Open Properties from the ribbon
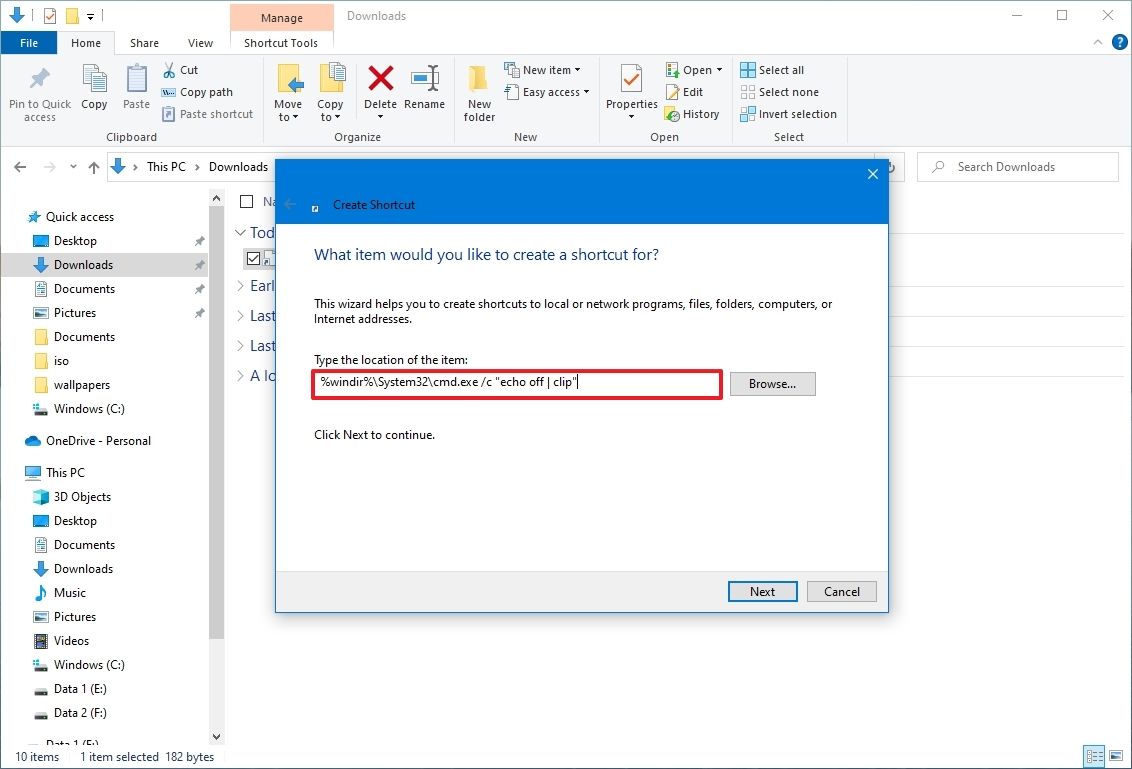The width and height of the screenshot is (1132, 769). point(629,90)
